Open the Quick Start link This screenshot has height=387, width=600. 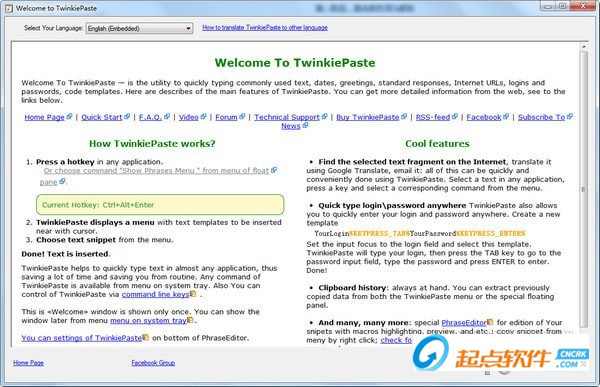point(102,117)
